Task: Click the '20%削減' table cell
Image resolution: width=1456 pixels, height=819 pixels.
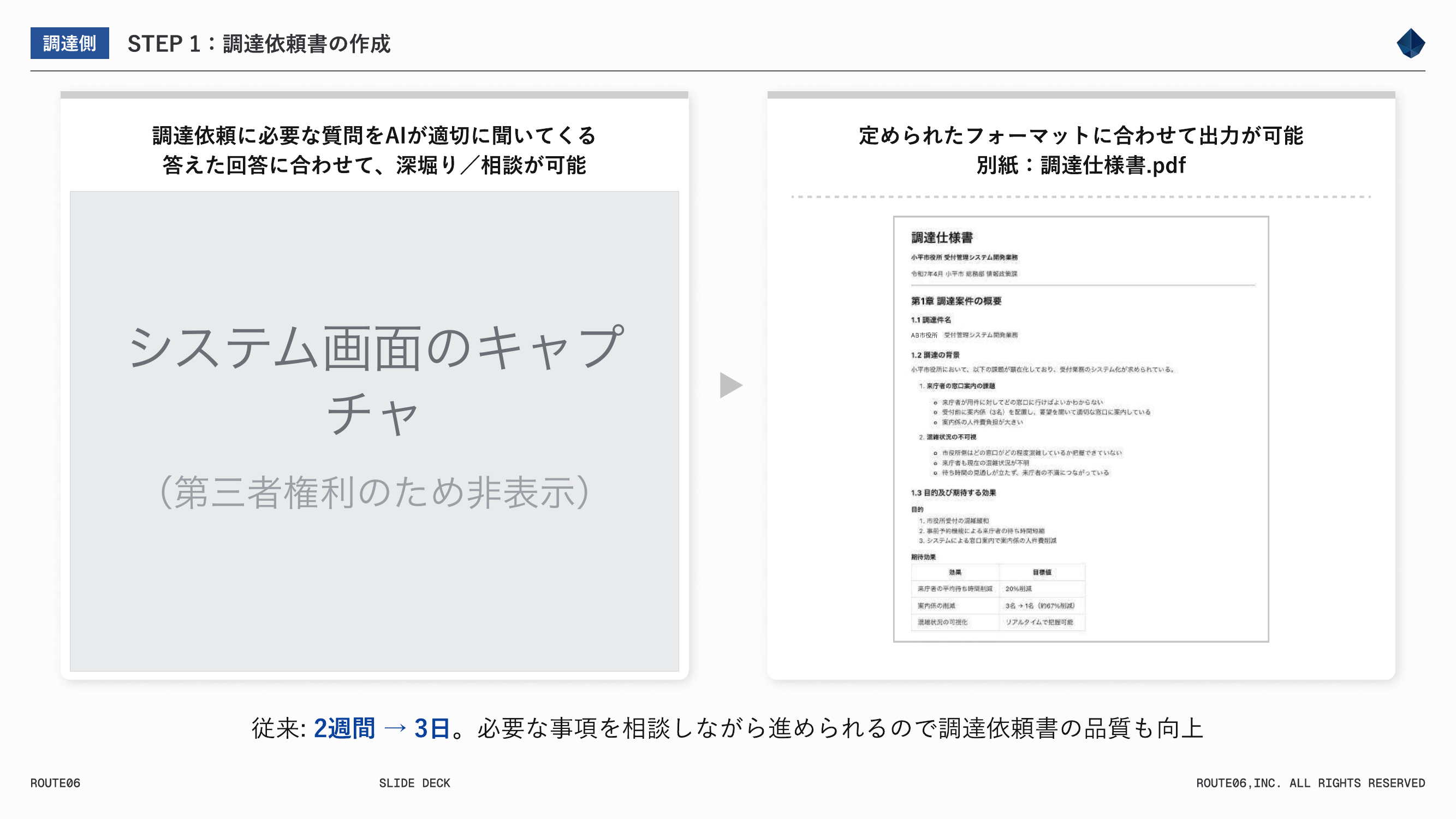Action: pyautogui.click(x=1042, y=589)
